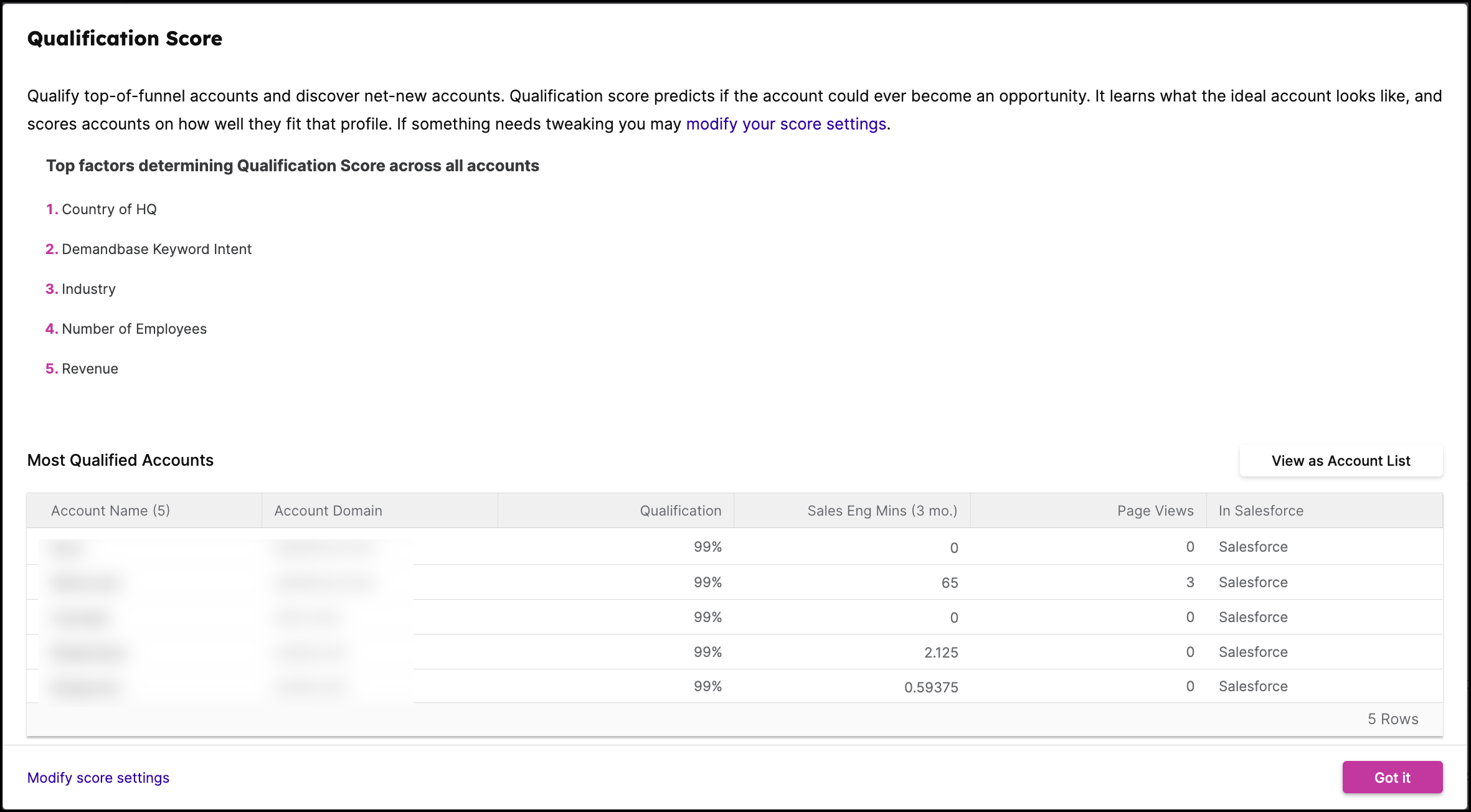
Task: Sort table by Account Domain column
Action: coord(327,510)
